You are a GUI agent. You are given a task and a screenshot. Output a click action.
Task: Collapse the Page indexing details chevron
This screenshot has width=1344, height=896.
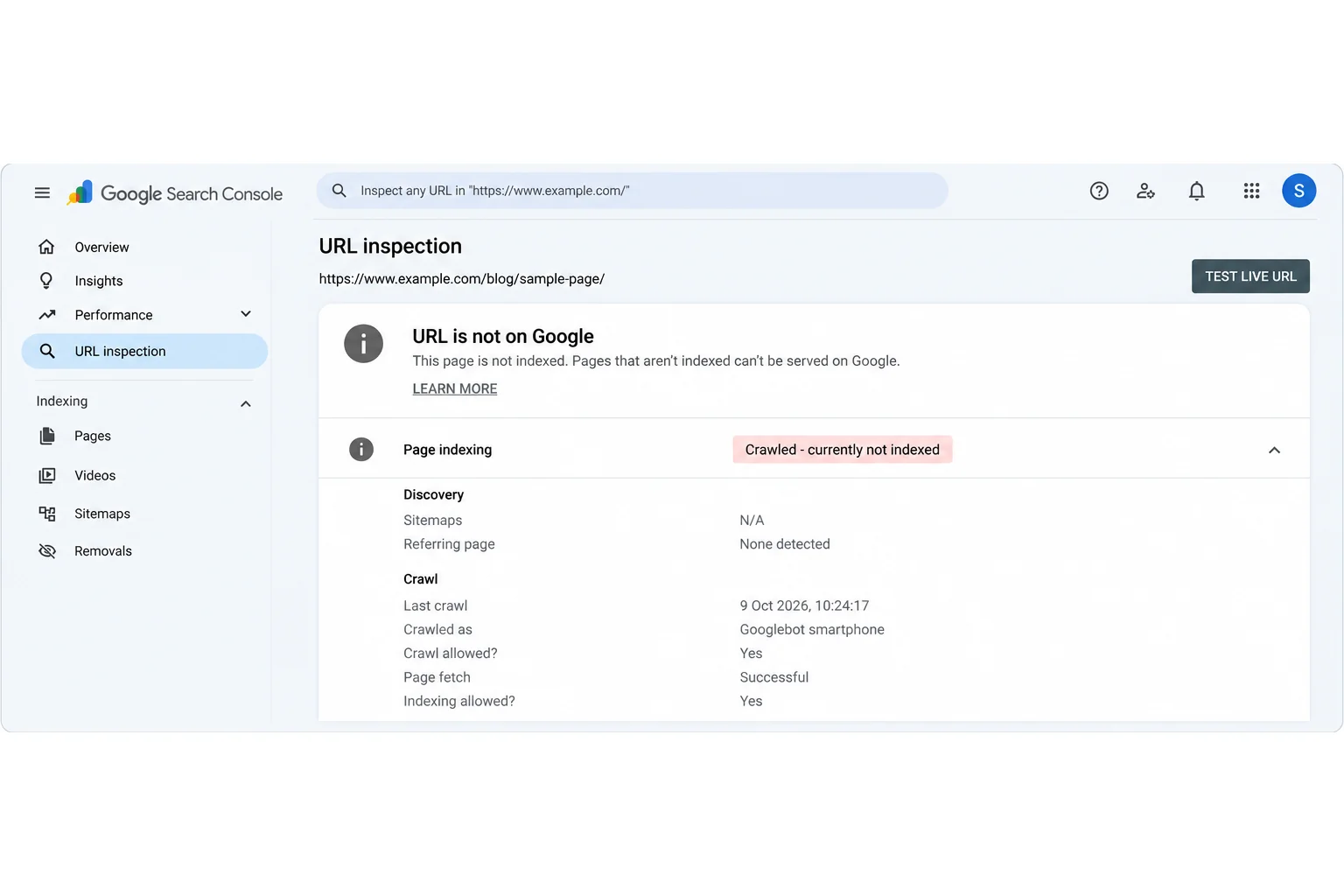1274,450
